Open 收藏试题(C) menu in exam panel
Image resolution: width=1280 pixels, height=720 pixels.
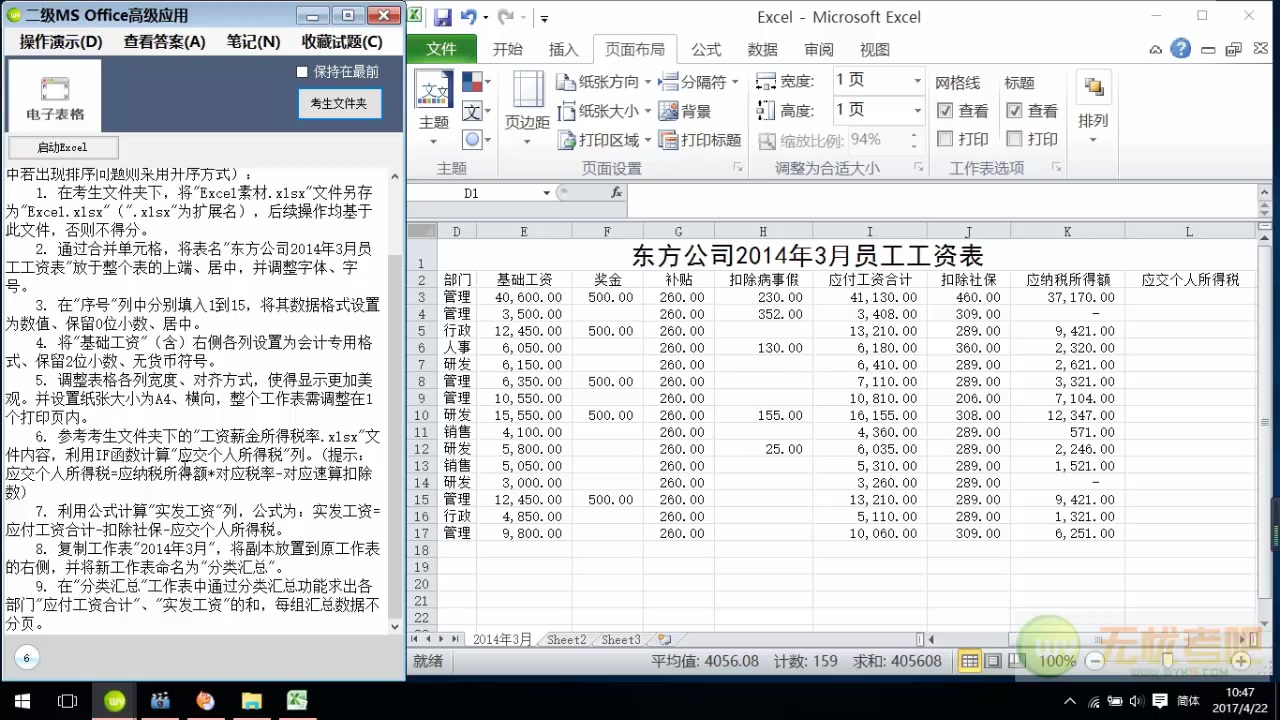pyautogui.click(x=342, y=42)
